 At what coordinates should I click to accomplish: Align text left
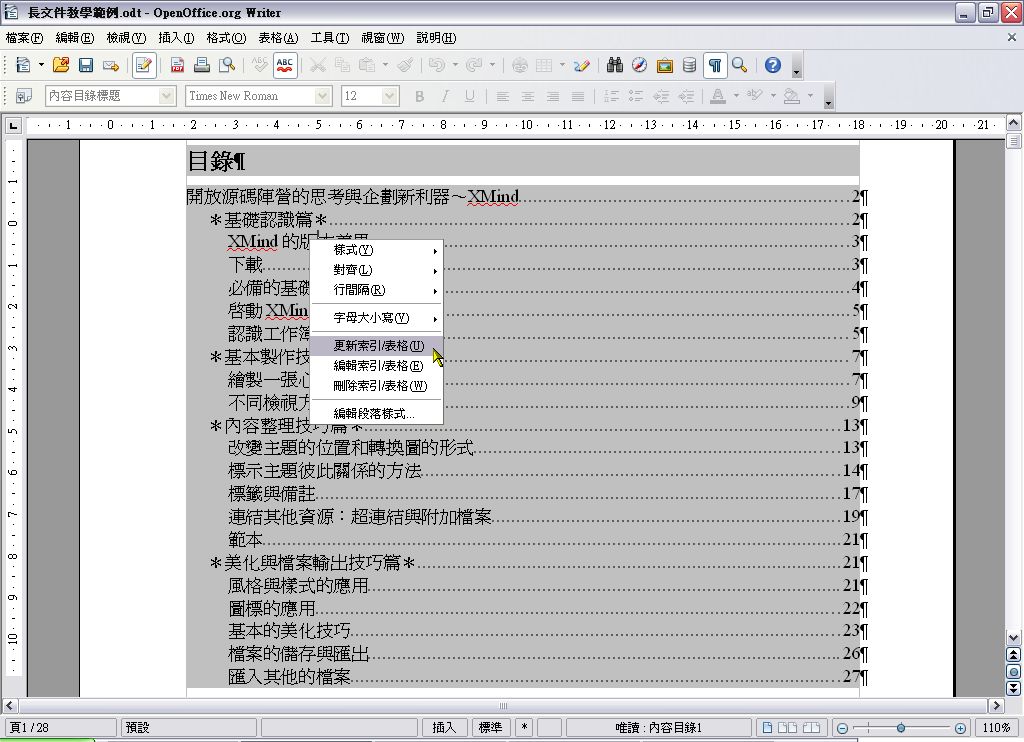(x=503, y=96)
